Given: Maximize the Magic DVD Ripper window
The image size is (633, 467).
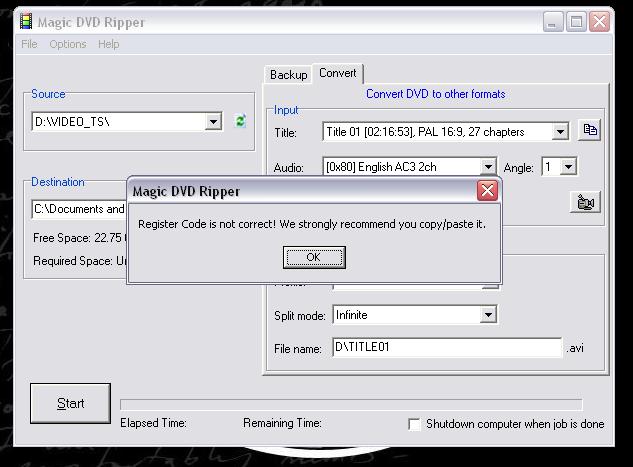Looking at the screenshot, I should (x=576, y=21).
